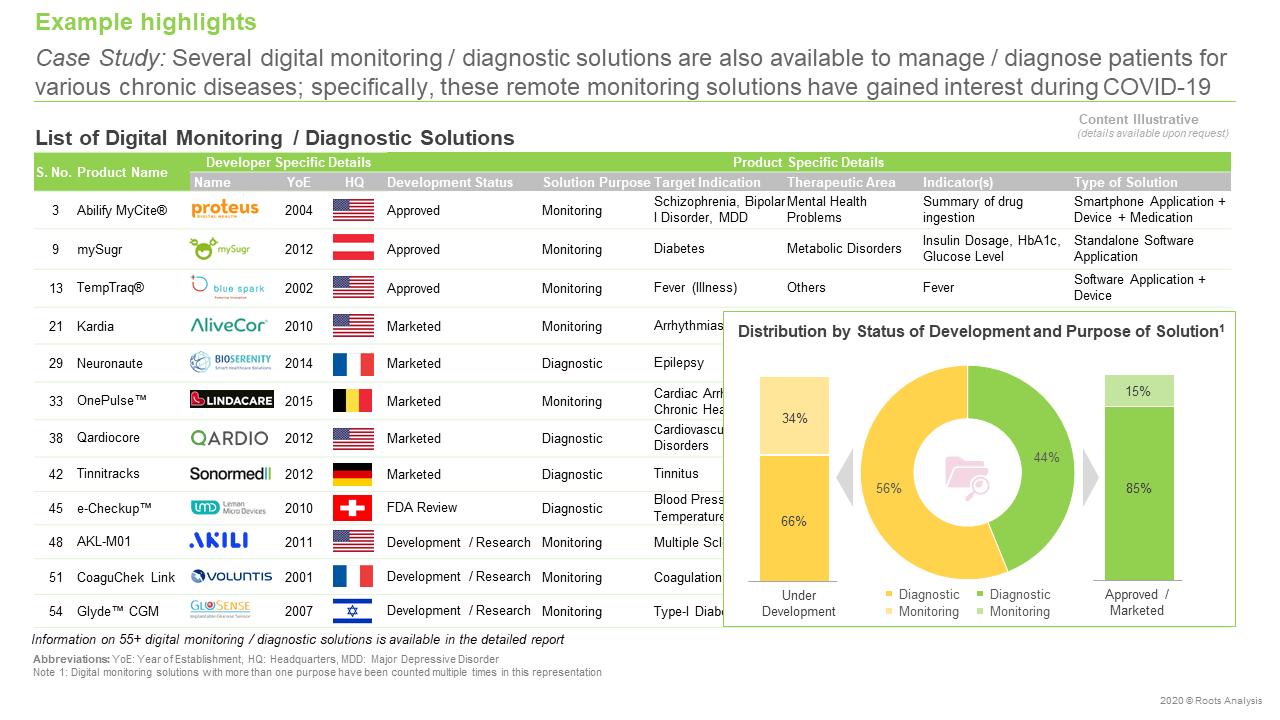
Task: Click the Standalone Software Application cell
Action: tap(1134, 248)
